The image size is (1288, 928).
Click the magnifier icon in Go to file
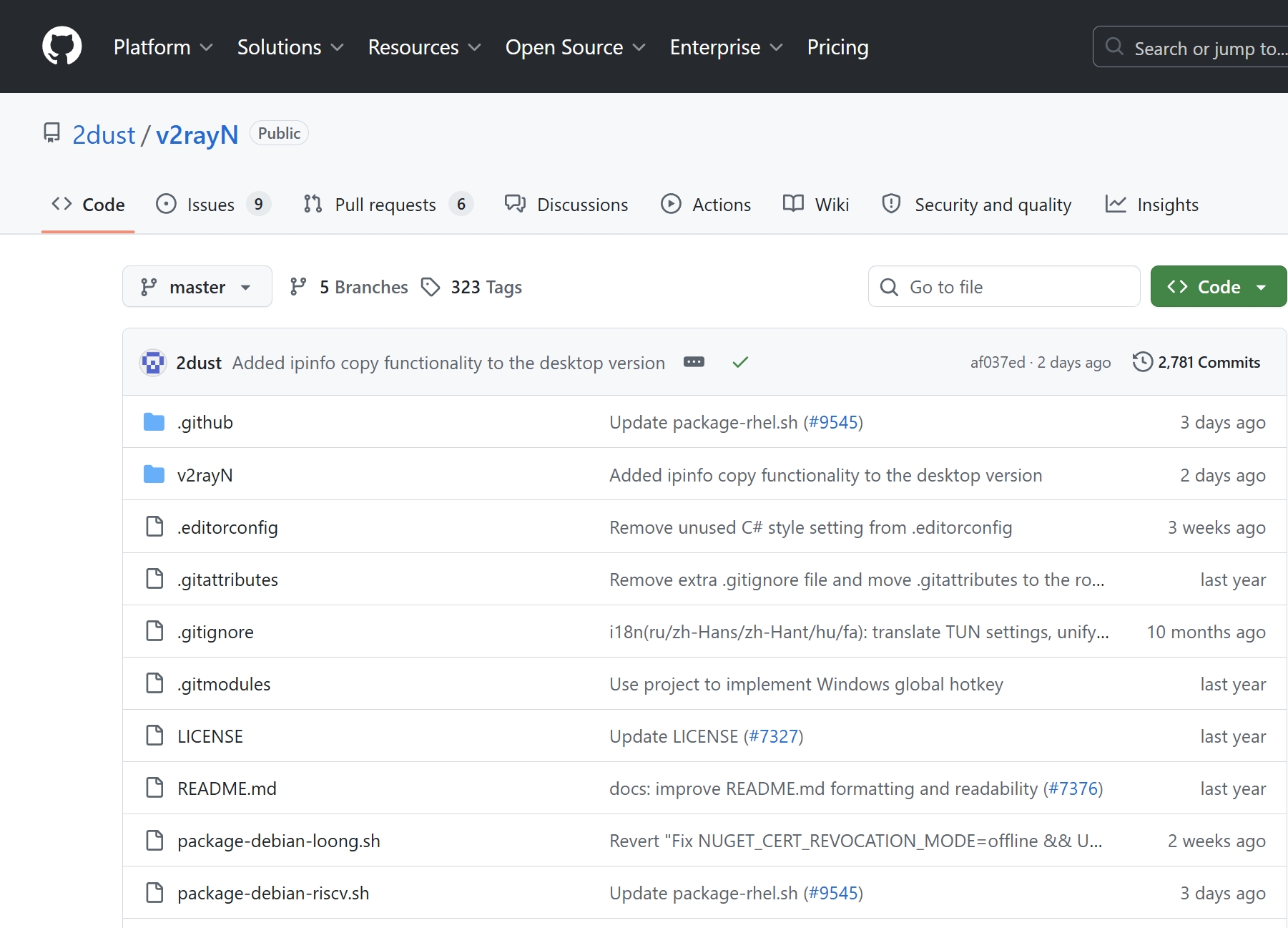coord(889,287)
